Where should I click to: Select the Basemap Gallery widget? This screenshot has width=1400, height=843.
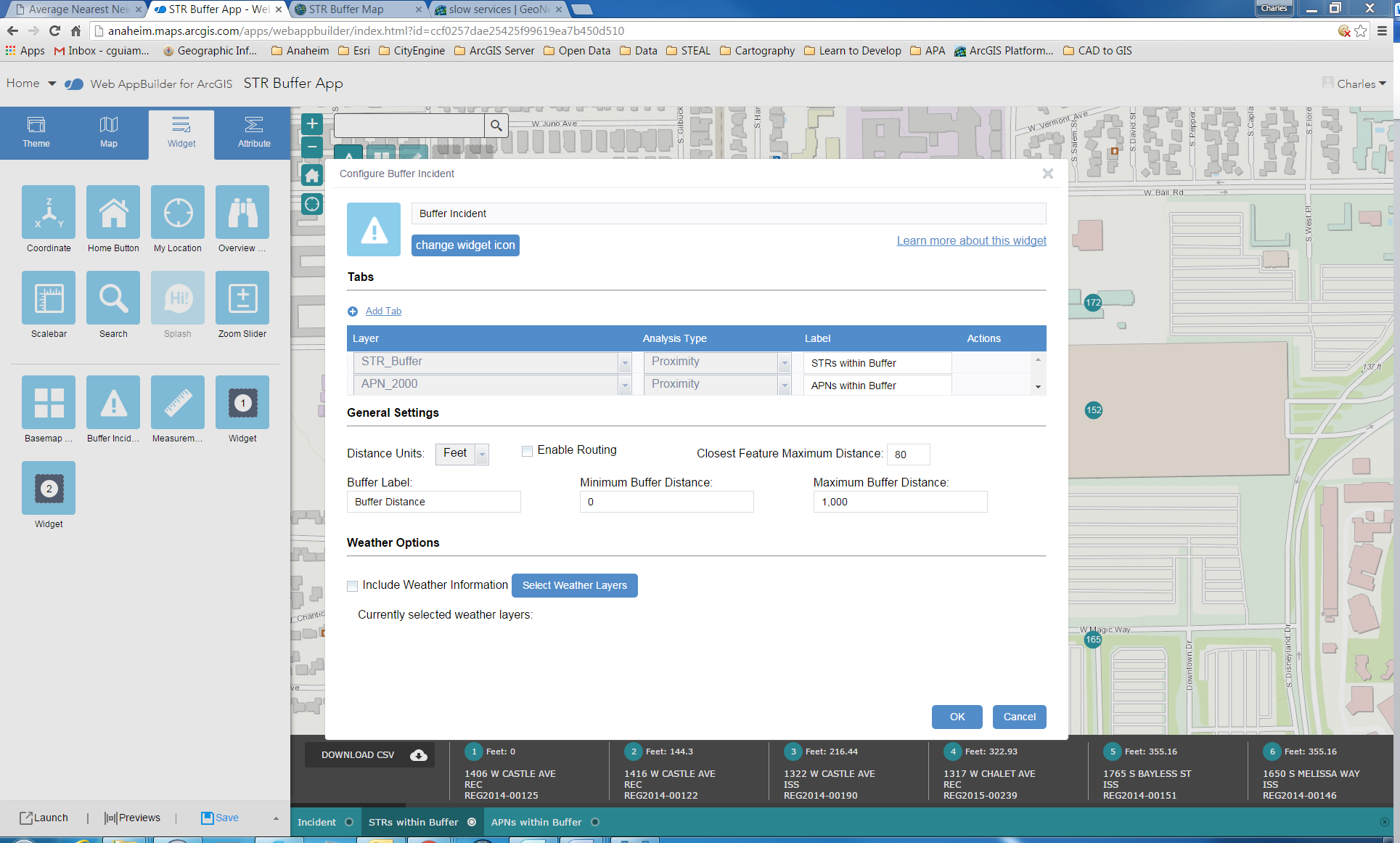[x=49, y=402]
